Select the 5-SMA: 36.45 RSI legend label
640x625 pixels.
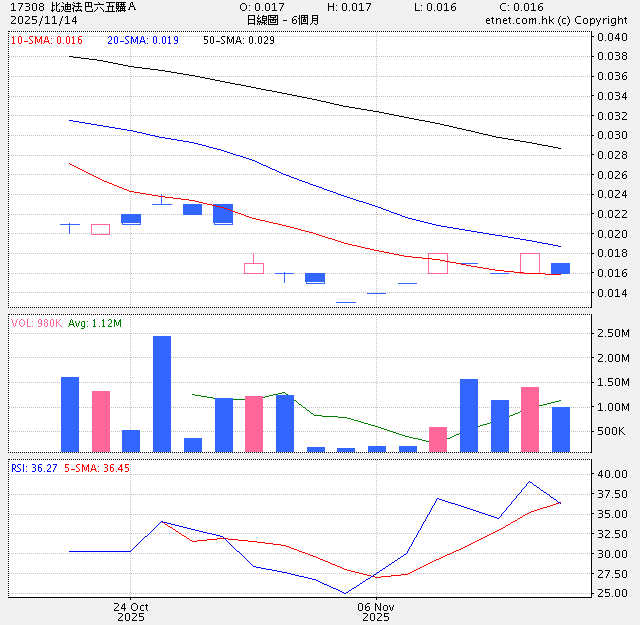pyautogui.click(x=98, y=467)
